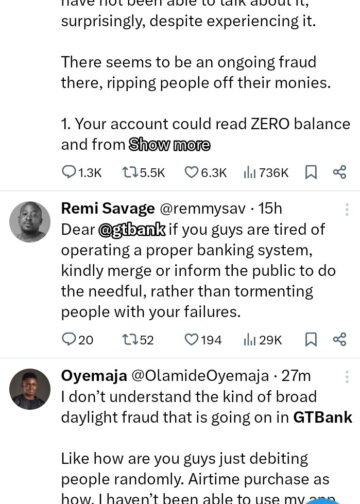View 29K views analytics on Remi's tweet

pyautogui.click(x=262, y=340)
